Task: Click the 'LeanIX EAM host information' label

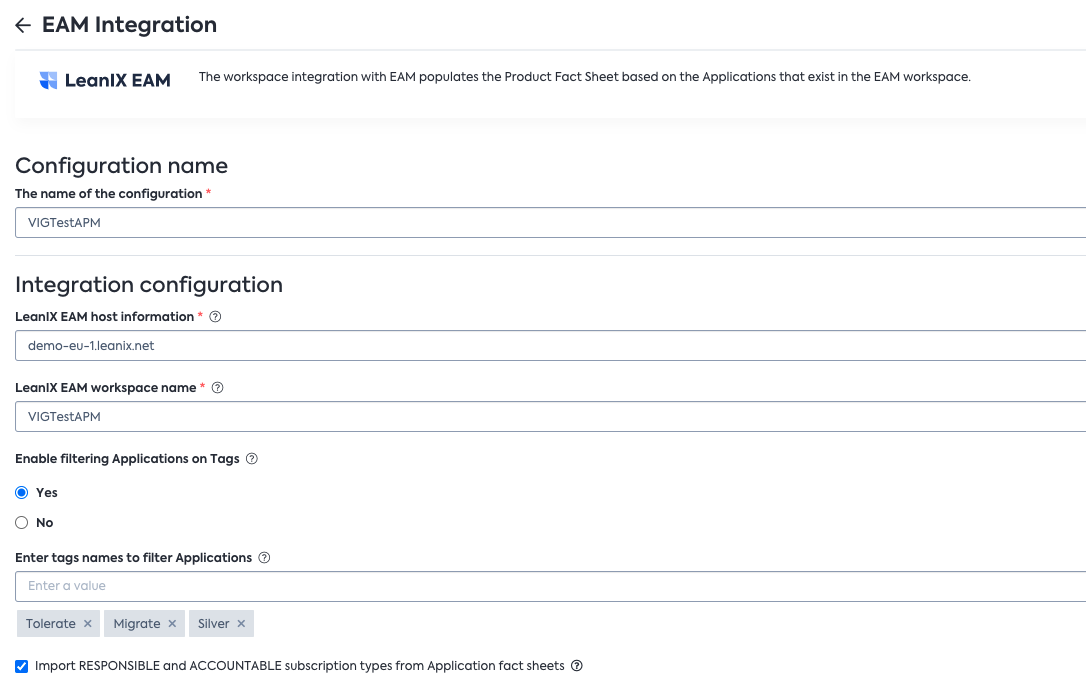Action: pos(105,316)
